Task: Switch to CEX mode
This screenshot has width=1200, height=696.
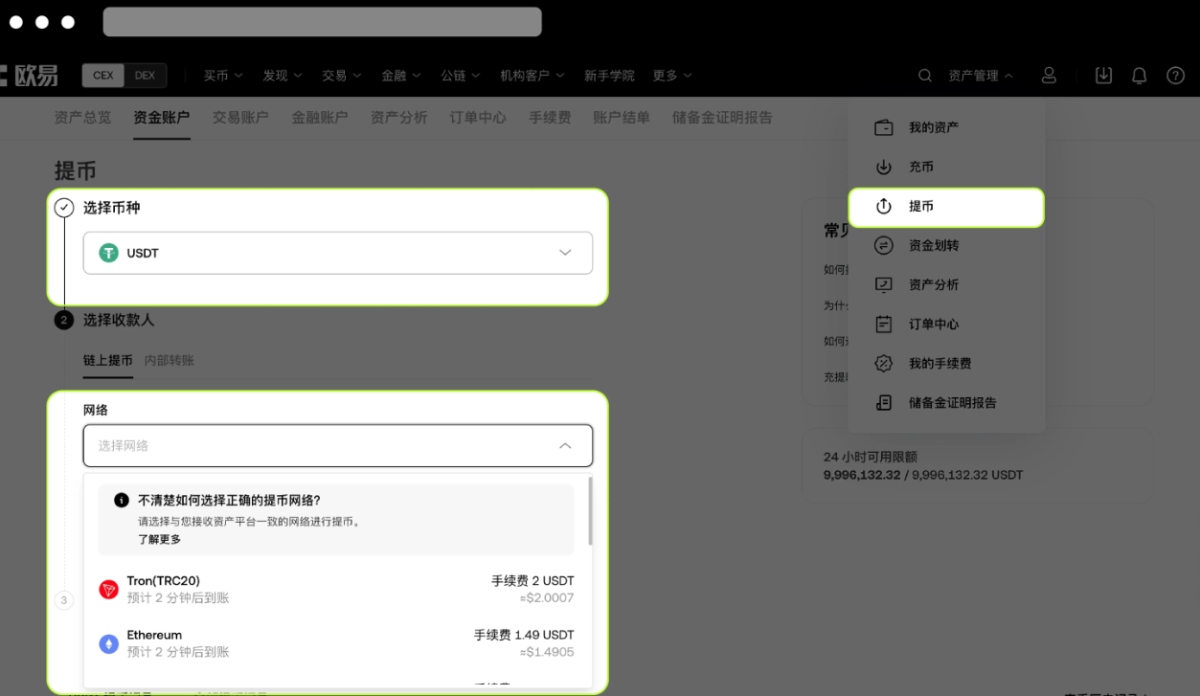Action: (103, 76)
